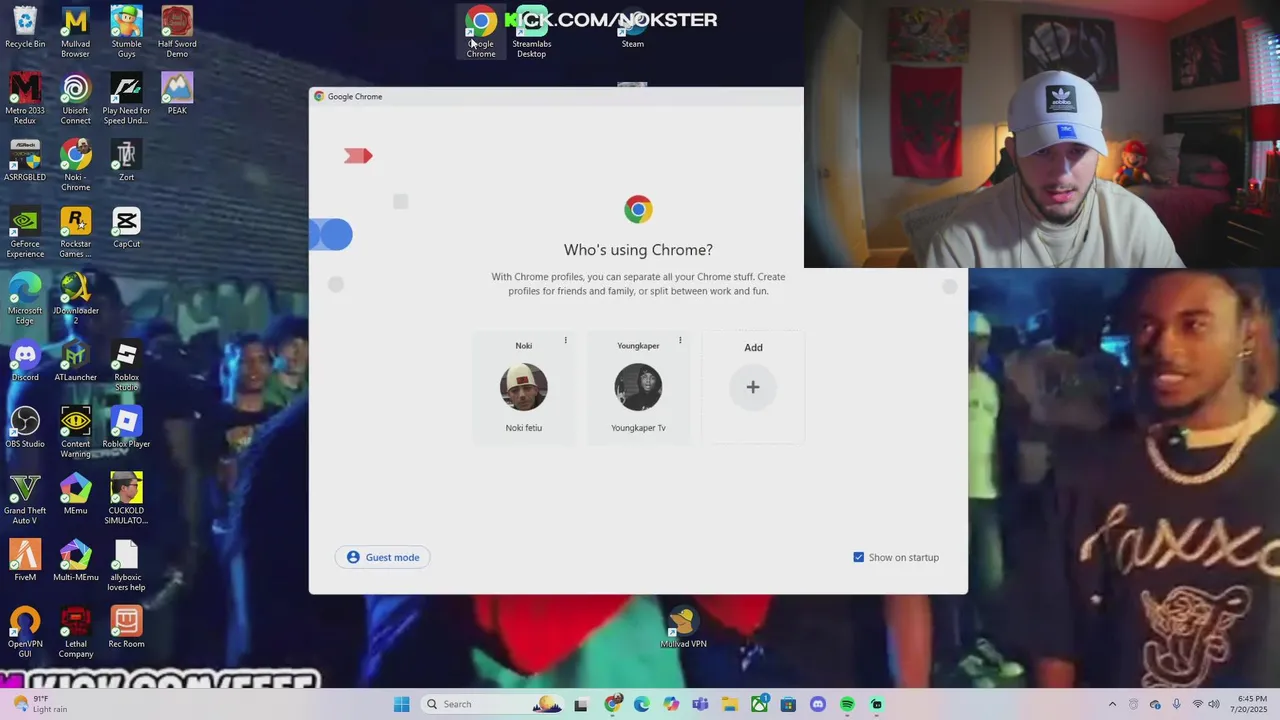The width and height of the screenshot is (1280, 720).
Task: Open Microsoft Edge desktop icon
Action: click(x=25, y=299)
